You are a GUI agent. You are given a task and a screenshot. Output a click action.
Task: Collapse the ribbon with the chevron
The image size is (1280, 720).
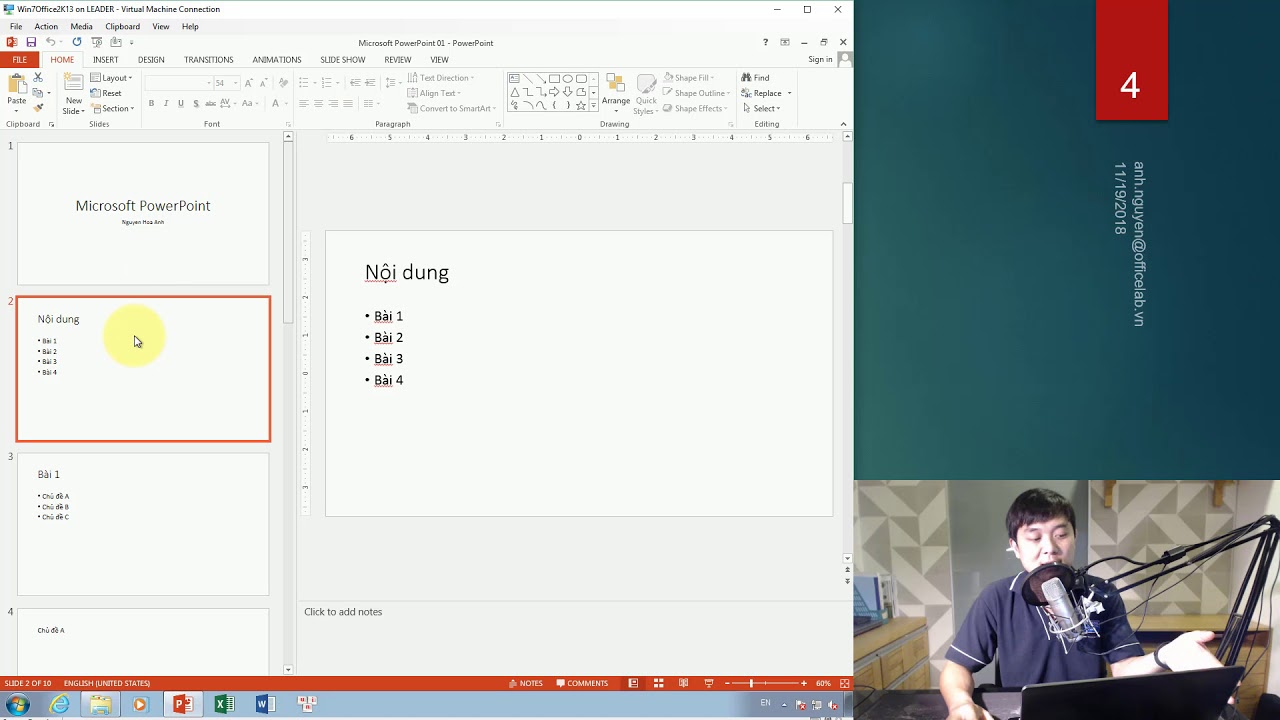[843, 124]
